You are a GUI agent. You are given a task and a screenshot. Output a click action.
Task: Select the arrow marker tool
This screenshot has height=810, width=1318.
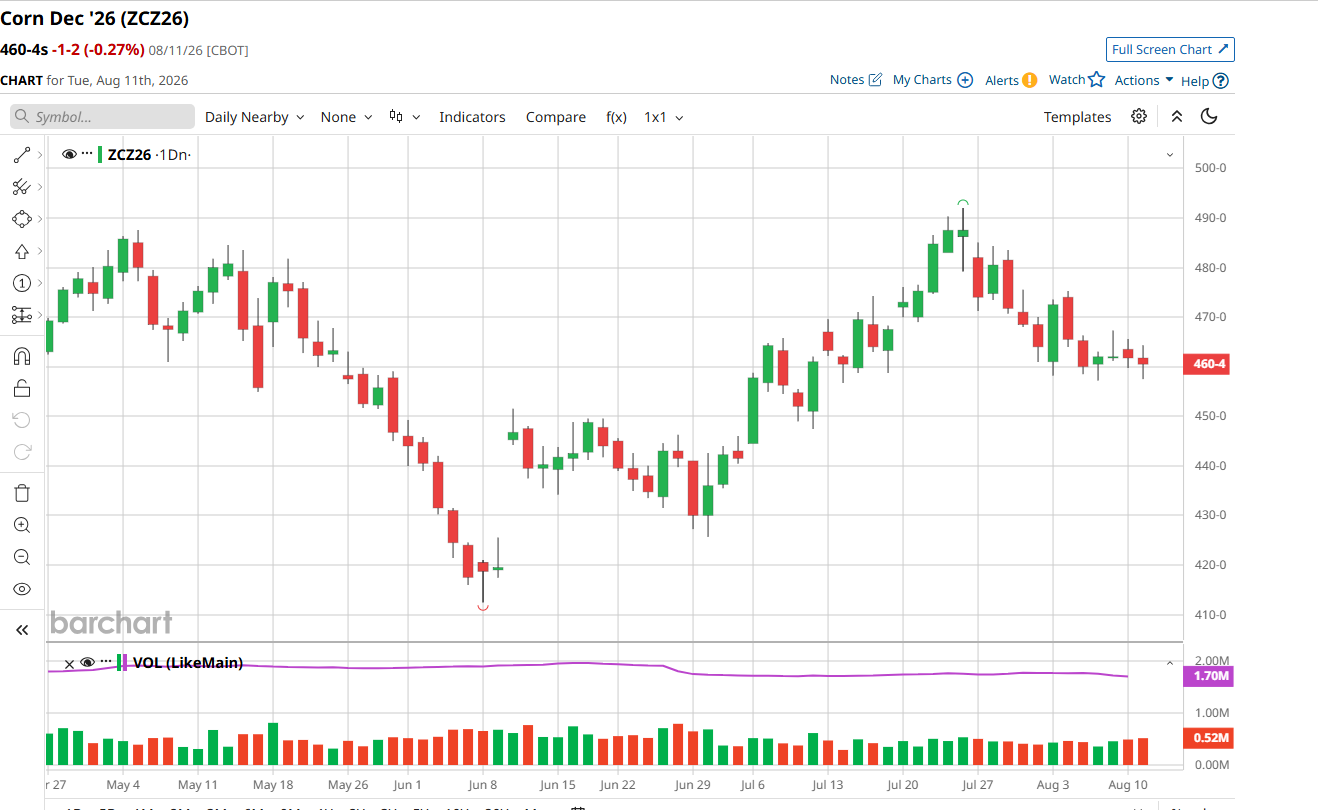(x=22, y=251)
